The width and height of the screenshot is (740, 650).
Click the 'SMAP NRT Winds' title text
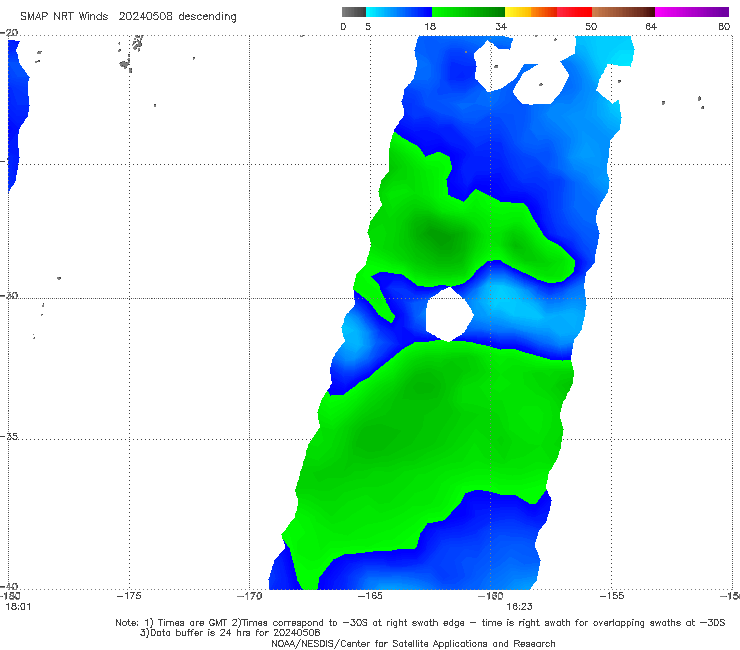pos(64,16)
